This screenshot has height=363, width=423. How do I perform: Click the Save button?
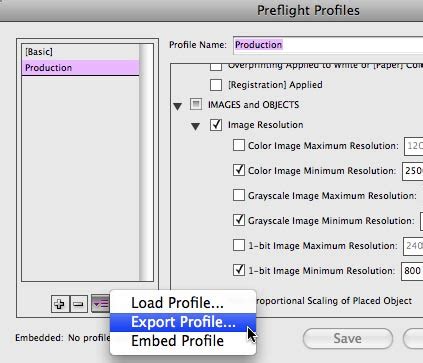point(348,339)
